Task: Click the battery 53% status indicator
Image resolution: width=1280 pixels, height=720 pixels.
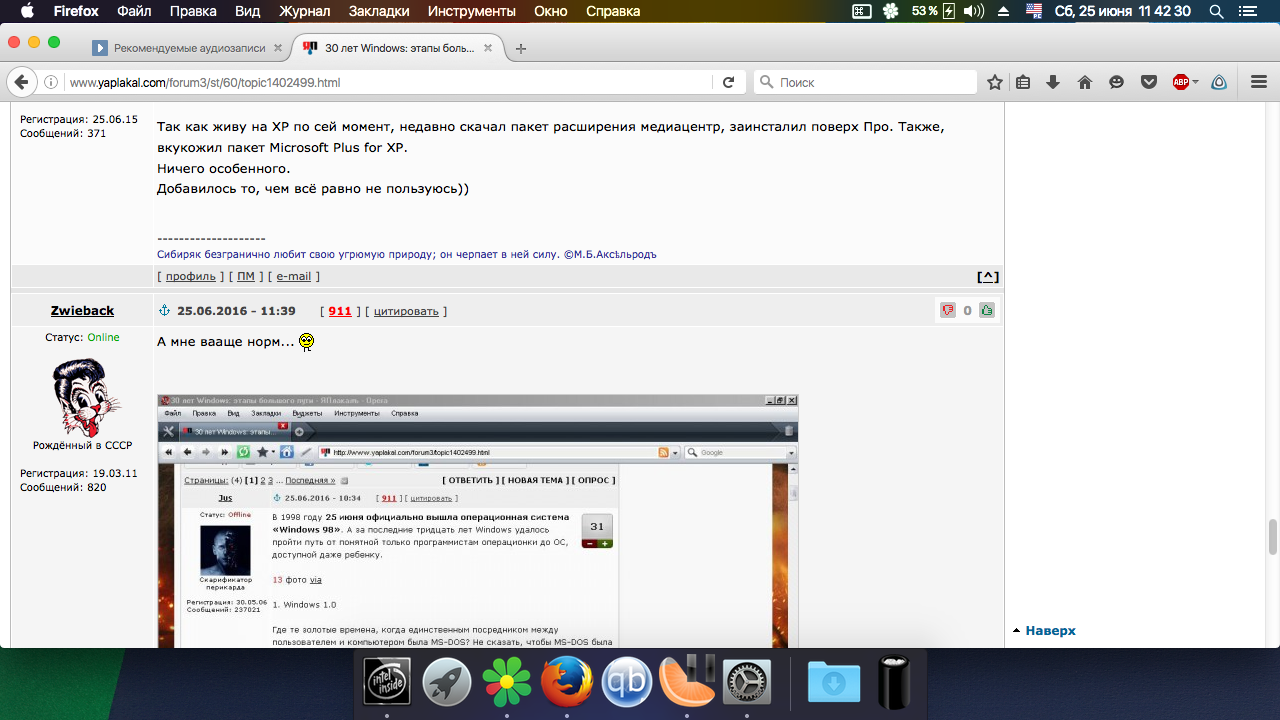Action: pos(934,11)
